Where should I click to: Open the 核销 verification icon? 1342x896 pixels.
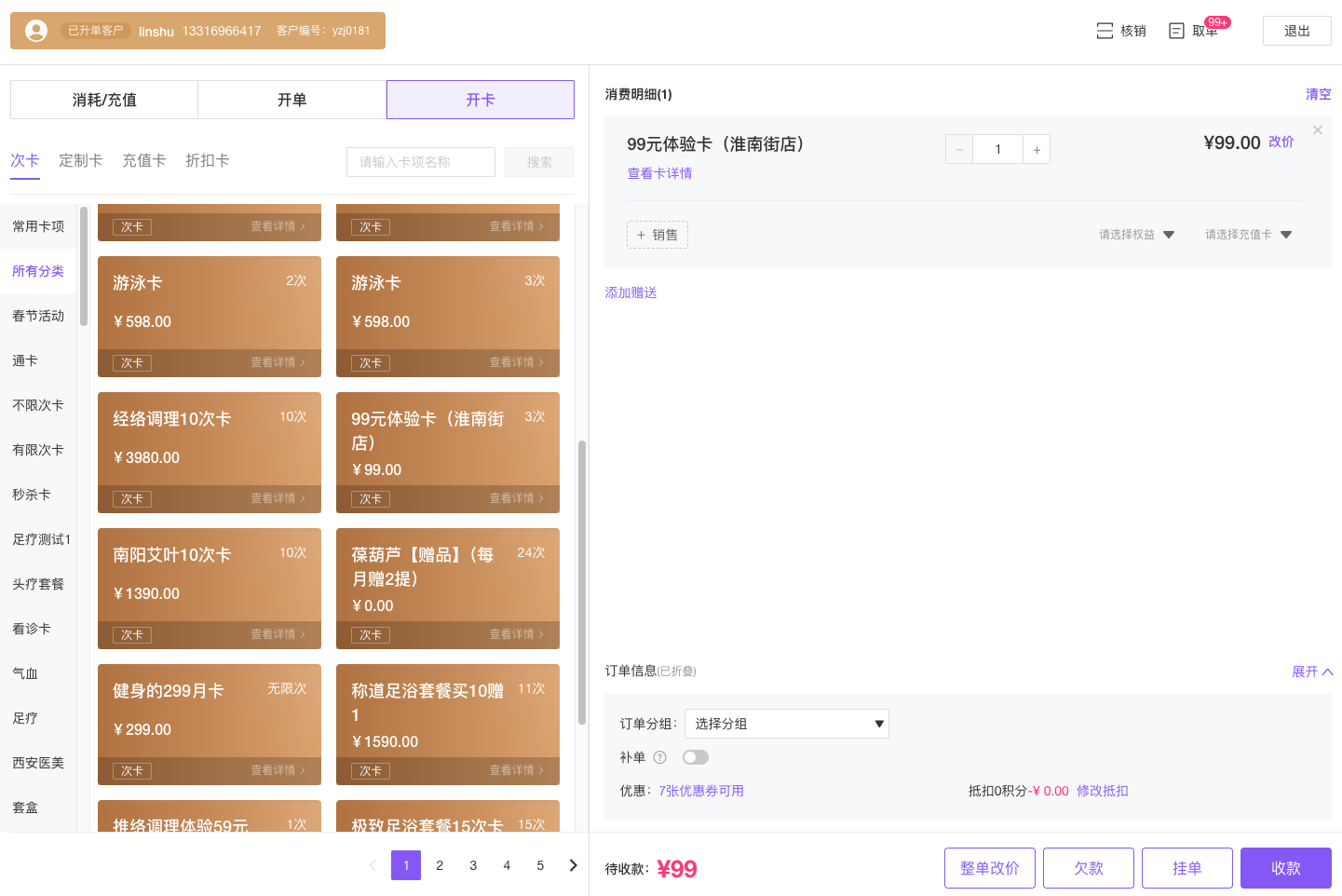pyautogui.click(x=1105, y=31)
